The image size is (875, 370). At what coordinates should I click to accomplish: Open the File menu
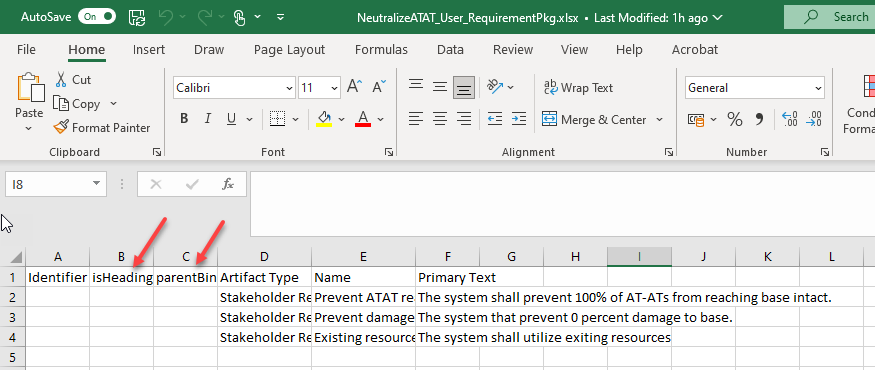pyautogui.click(x=26, y=50)
